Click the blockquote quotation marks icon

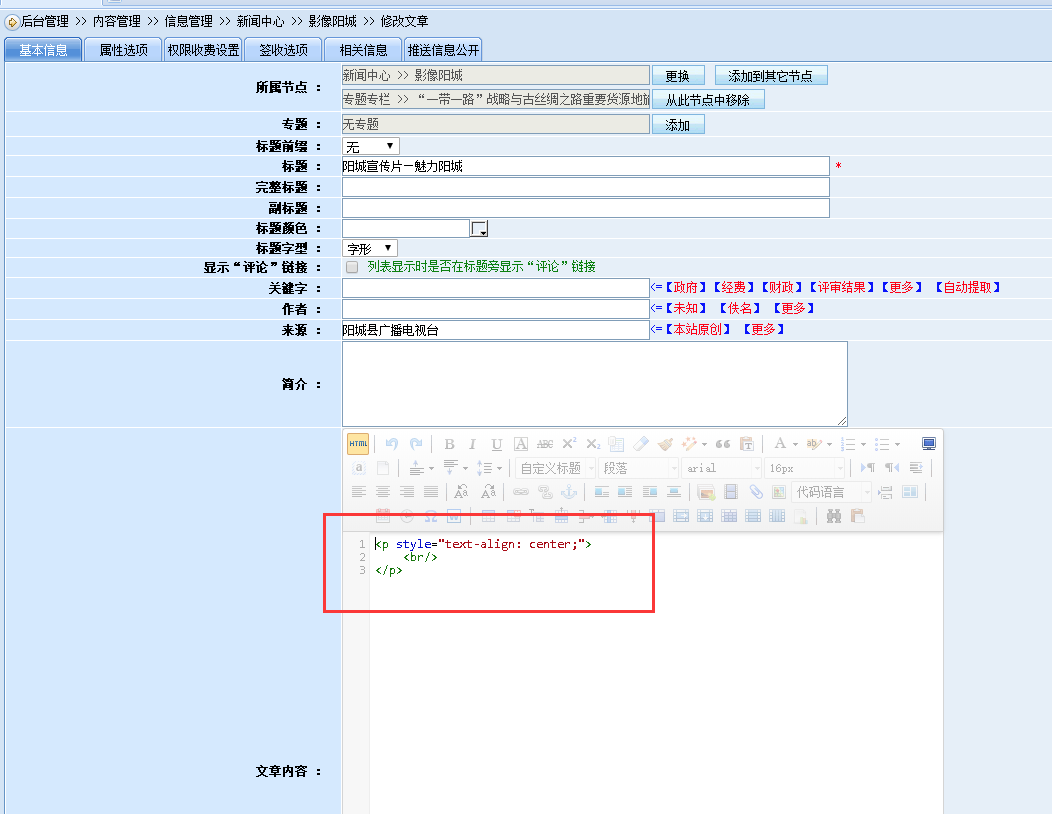pos(722,444)
